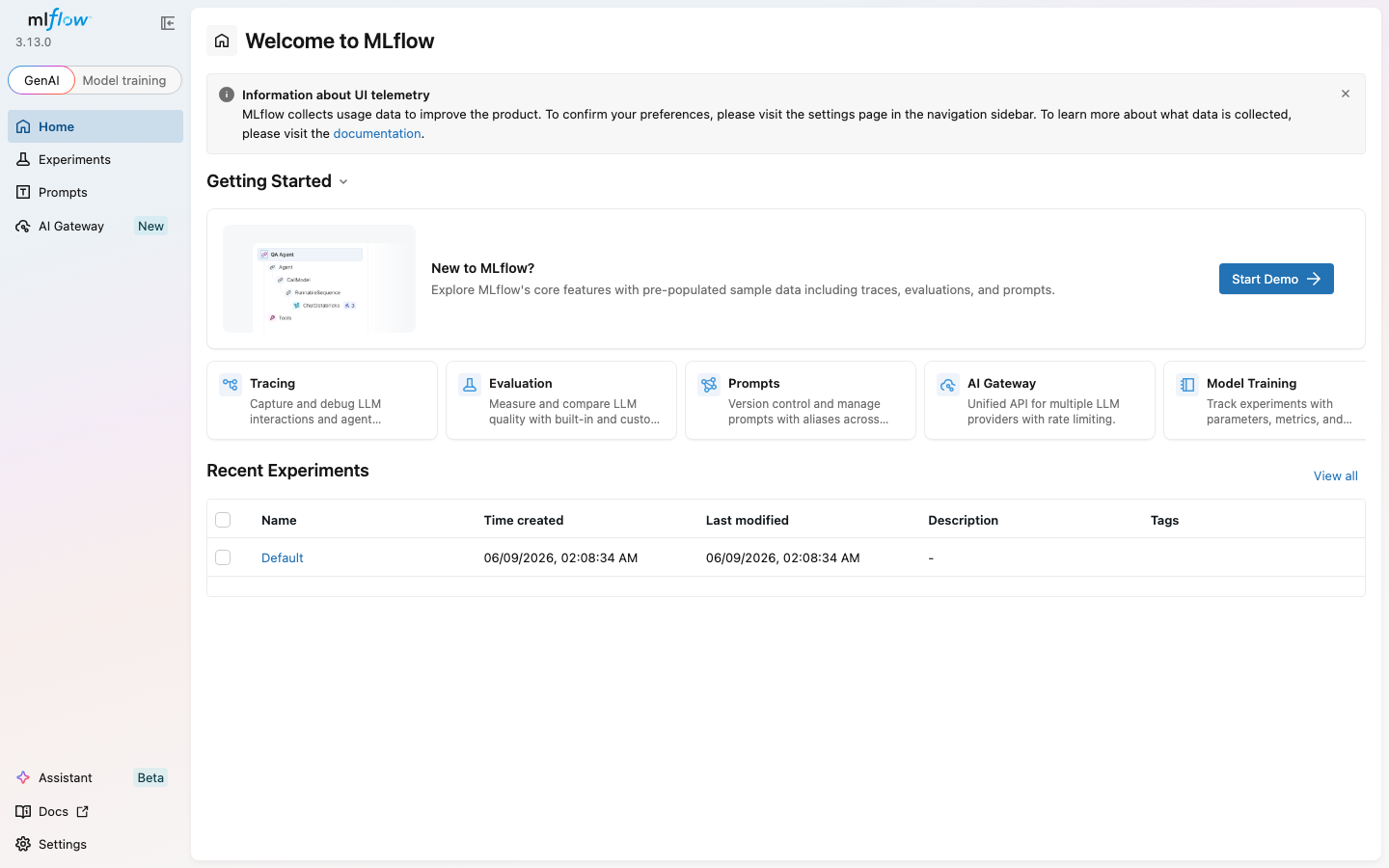This screenshot has width=1389, height=868.
Task: Open the AI Gateway getting started card
Action: click(1040, 400)
